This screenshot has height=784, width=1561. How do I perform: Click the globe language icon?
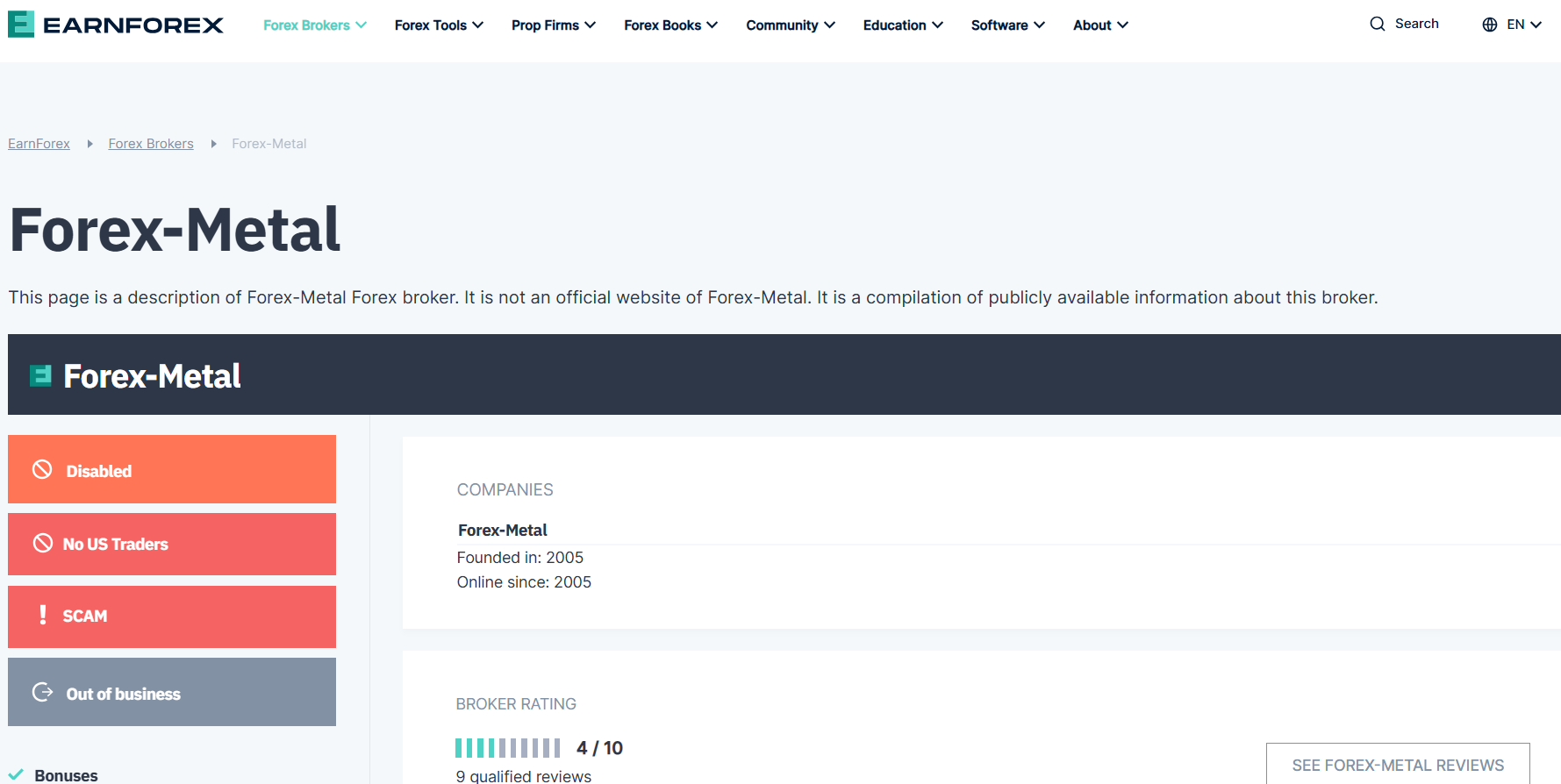coord(1490,25)
